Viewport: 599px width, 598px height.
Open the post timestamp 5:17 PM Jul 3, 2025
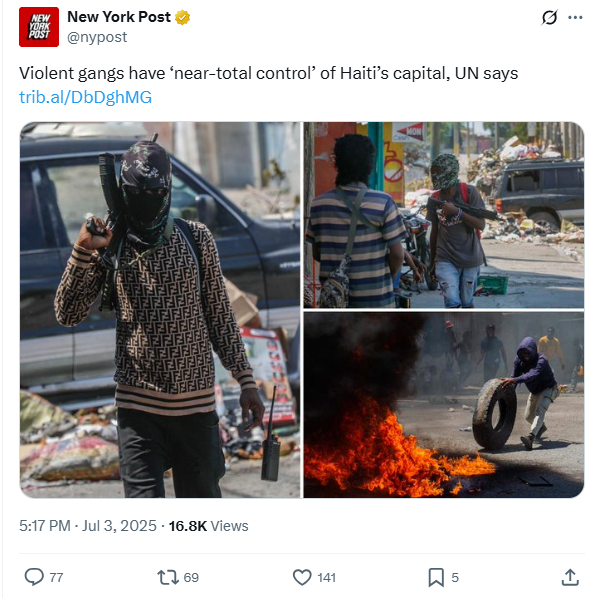click(88, 526)
